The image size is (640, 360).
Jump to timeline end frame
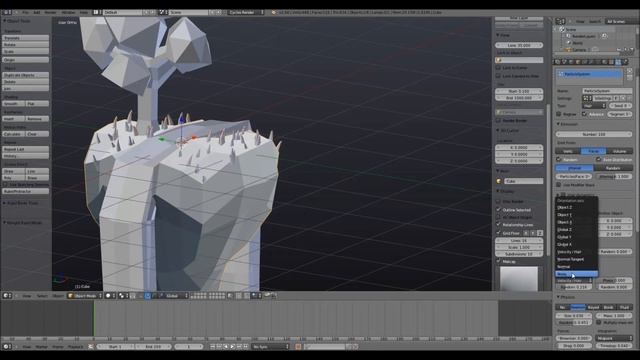(x=246, y=347)
